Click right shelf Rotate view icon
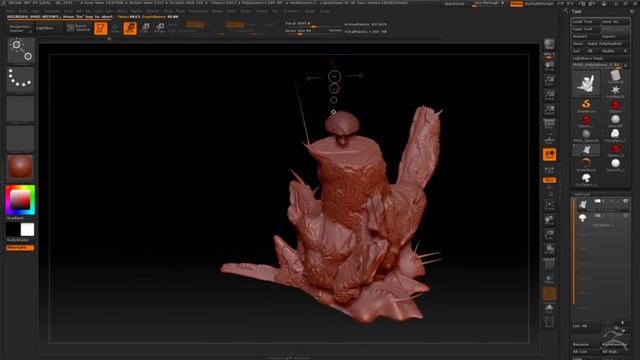The image size is (640, 360). pyautogui.click(x=549, y=249)
